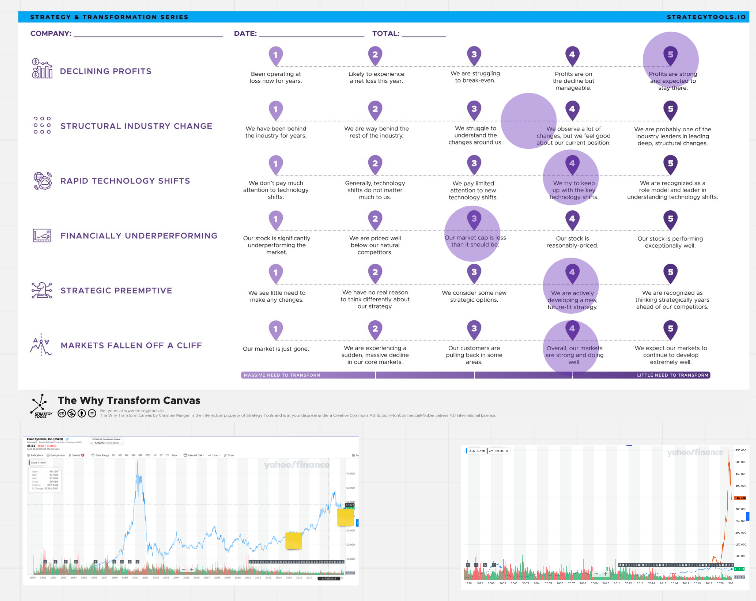The width and height of the screenshot is (756, 601).
Task: Select purple circle on Financially Underperforming score 3
Action: click(x=472, y=233)
